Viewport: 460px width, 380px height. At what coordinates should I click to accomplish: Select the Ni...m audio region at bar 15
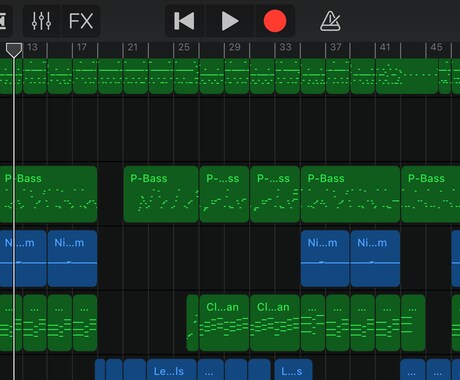[x=72, y=258]
